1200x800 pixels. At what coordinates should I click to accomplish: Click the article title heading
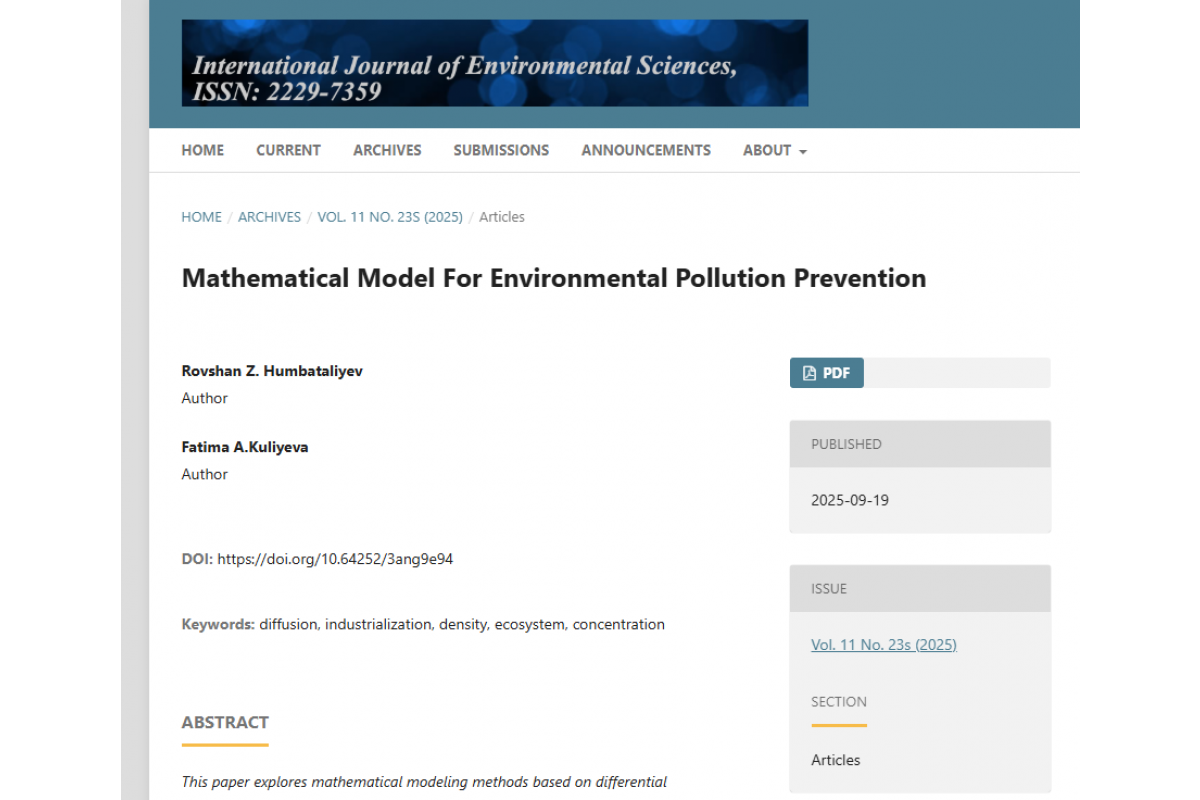pyautogui.click(x=553, y=278)
